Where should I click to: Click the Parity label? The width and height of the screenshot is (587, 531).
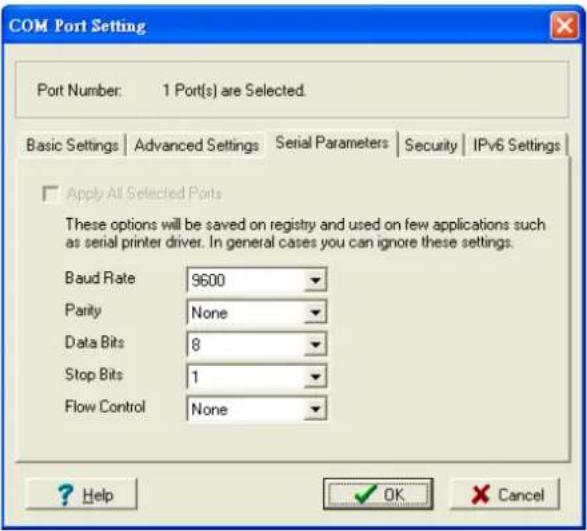(83, 310)
